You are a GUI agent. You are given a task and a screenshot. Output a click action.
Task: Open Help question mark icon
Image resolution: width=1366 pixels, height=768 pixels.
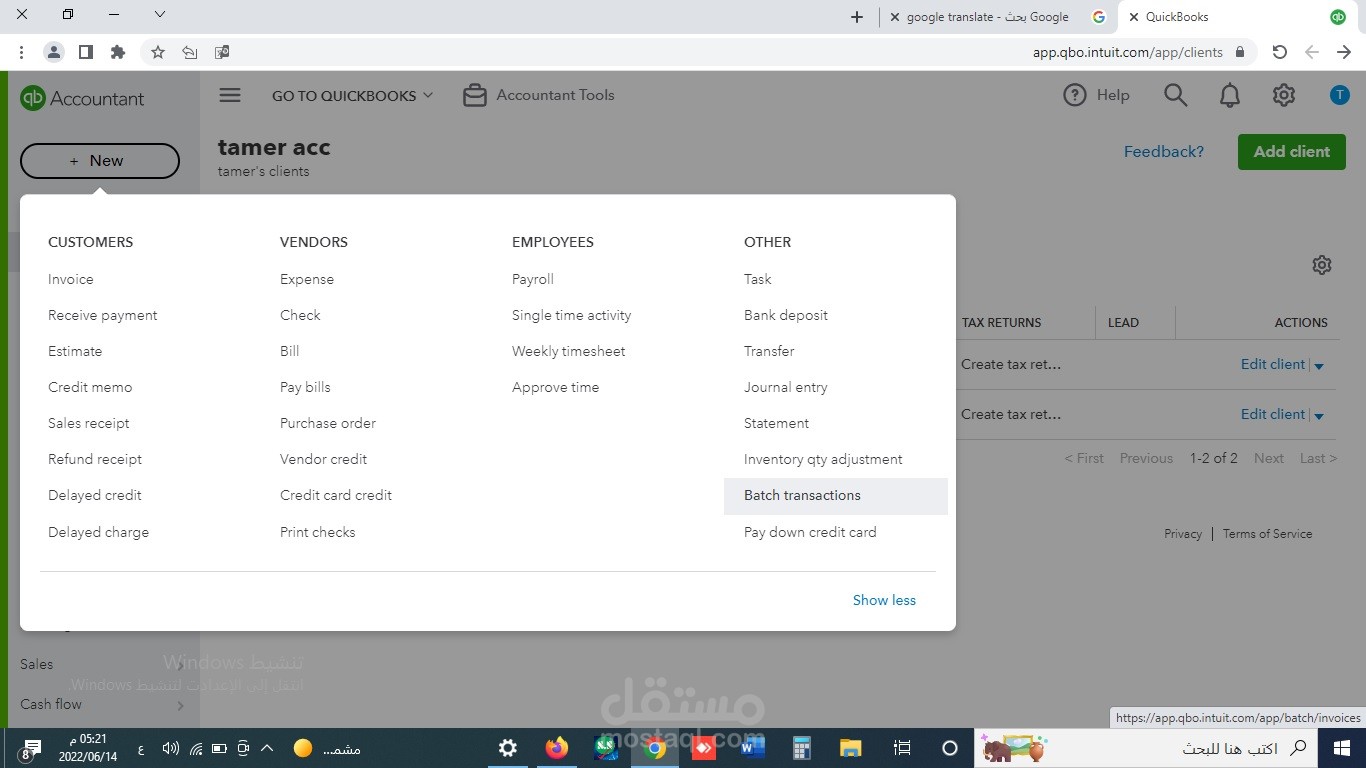click(1075, 95)
